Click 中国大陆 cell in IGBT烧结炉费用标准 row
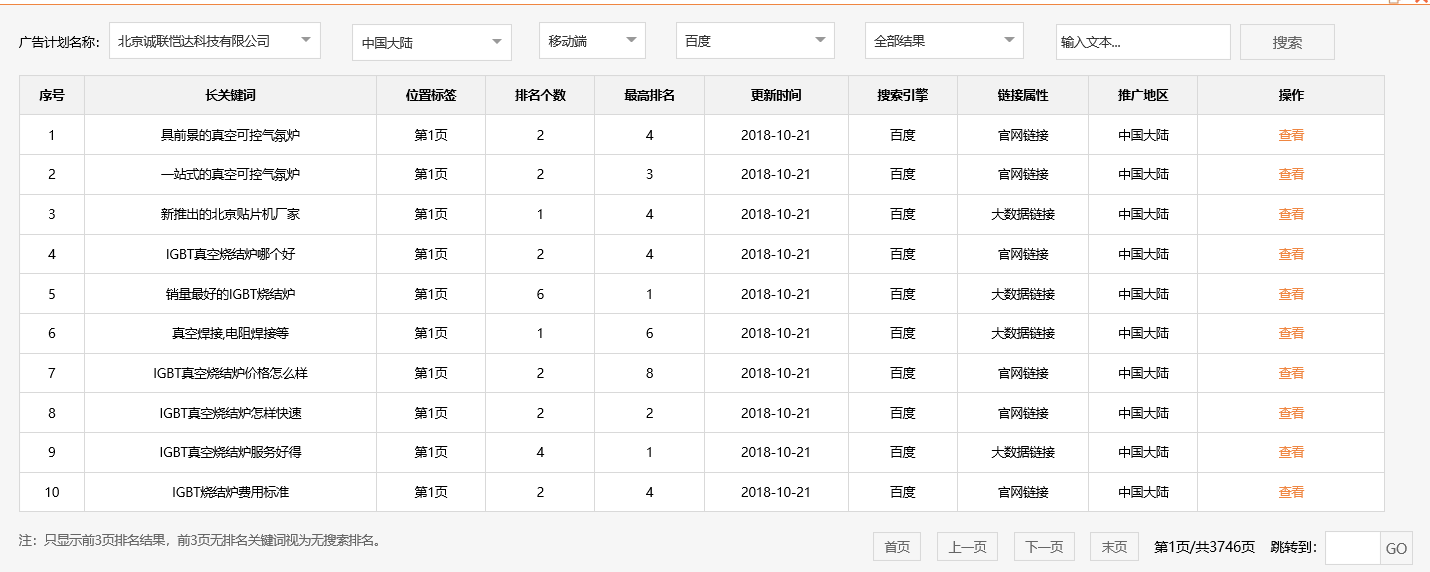1430x572 pixels. click(x=1143, y=492)
